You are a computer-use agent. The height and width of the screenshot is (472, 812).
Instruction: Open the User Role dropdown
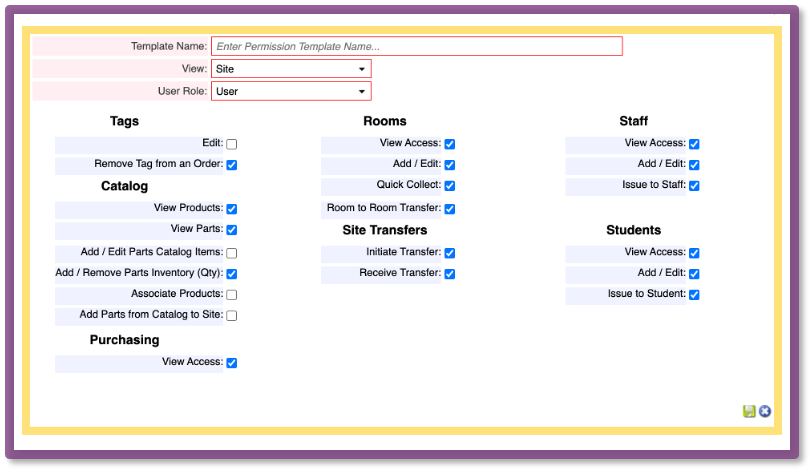pos(291,91)
